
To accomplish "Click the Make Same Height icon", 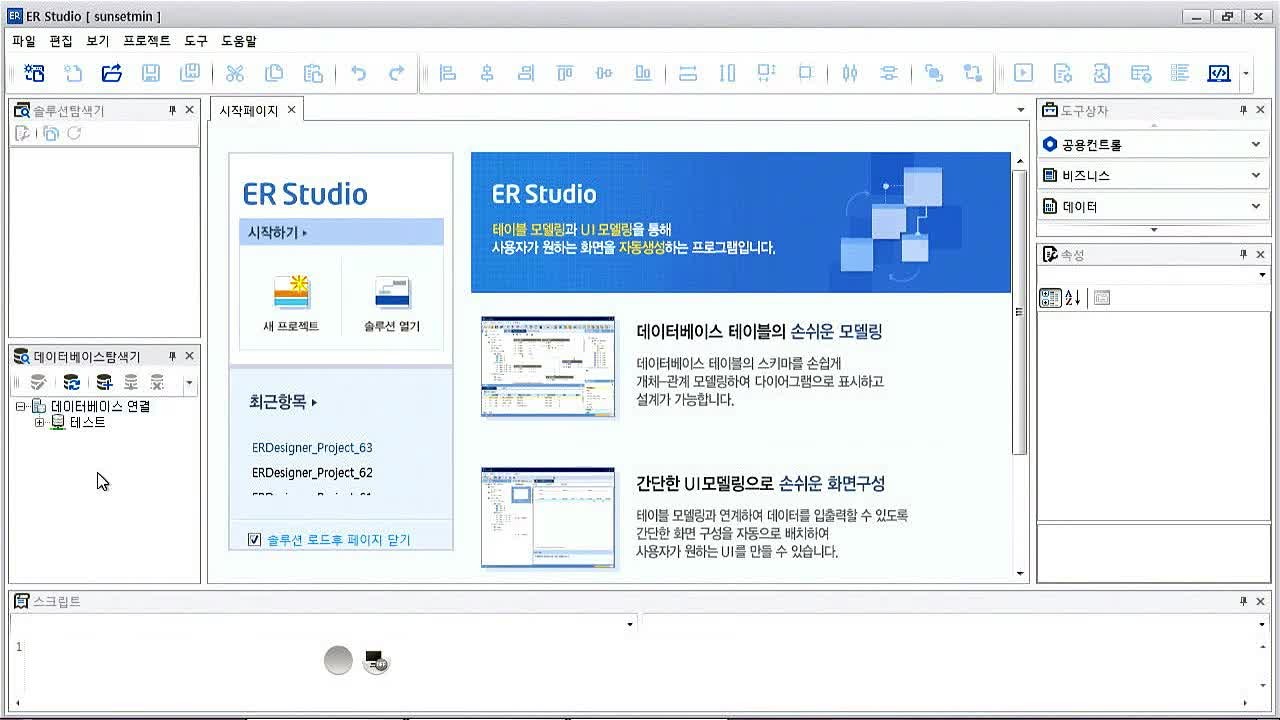I will [727, 73].
